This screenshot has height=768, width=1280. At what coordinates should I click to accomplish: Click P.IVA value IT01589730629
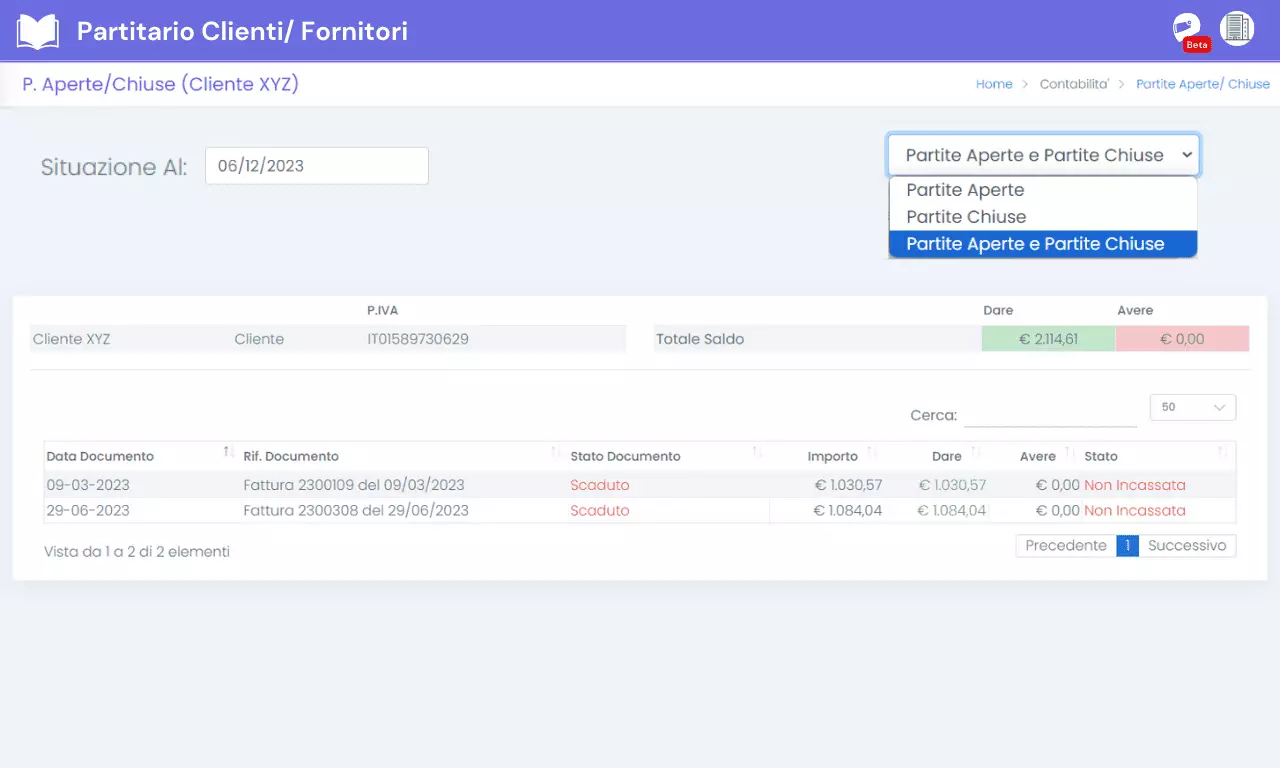(418, 339)
